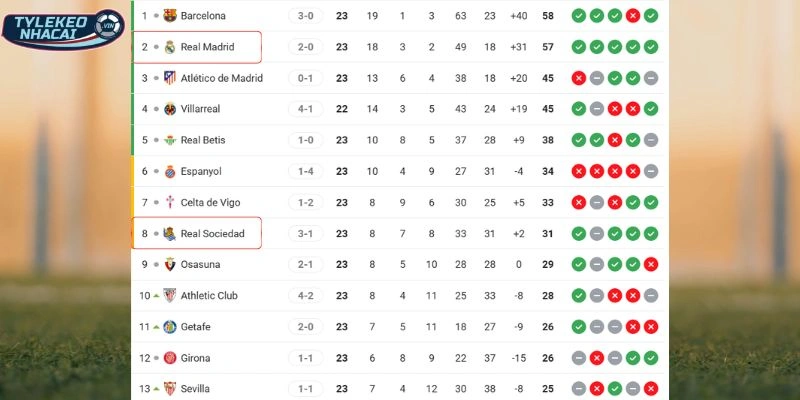Open the Sevilla team page

(x=195, y=388)
